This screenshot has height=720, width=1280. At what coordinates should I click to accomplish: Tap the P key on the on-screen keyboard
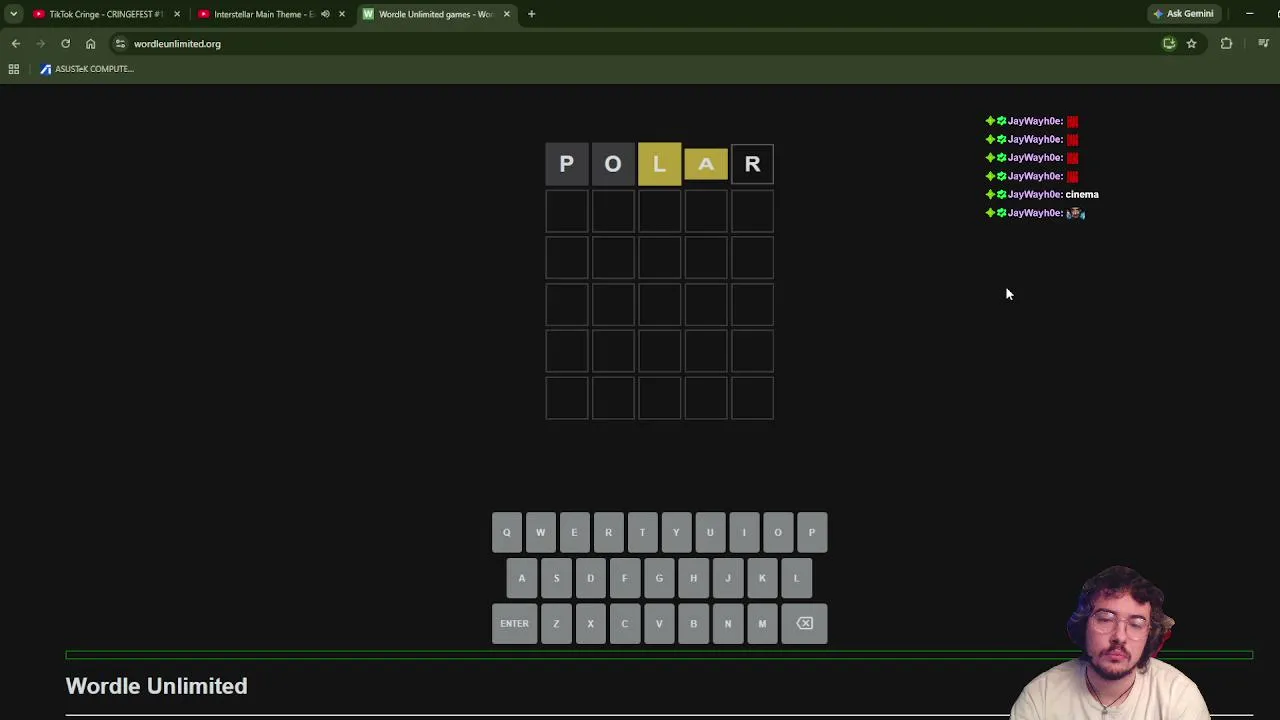coord(812,533)
